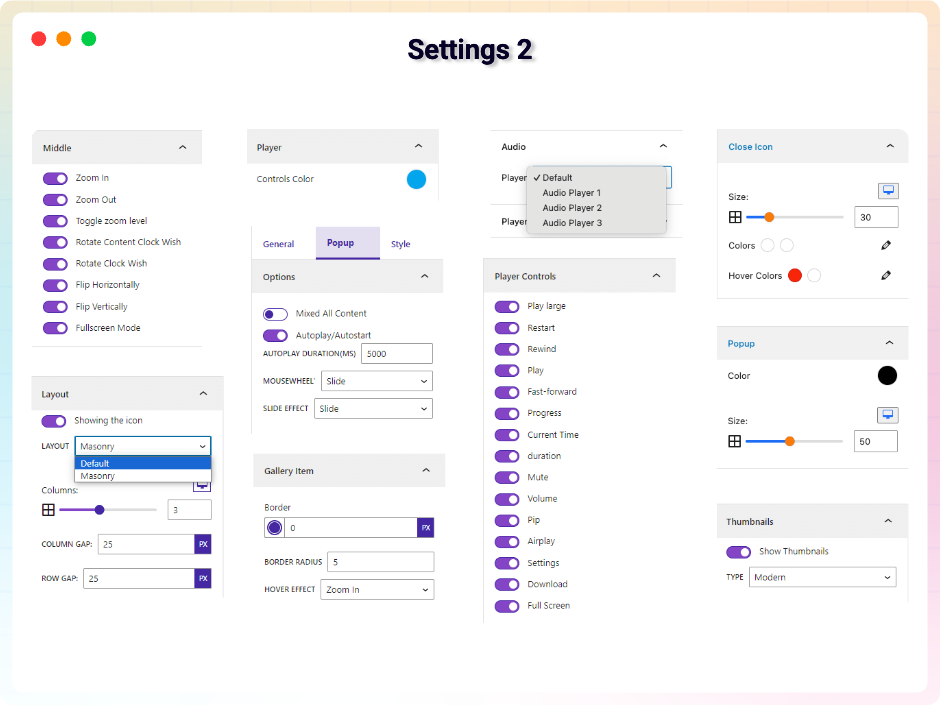
Task: Choose Default in the Layout dropdown list
Action: point(143,463)
